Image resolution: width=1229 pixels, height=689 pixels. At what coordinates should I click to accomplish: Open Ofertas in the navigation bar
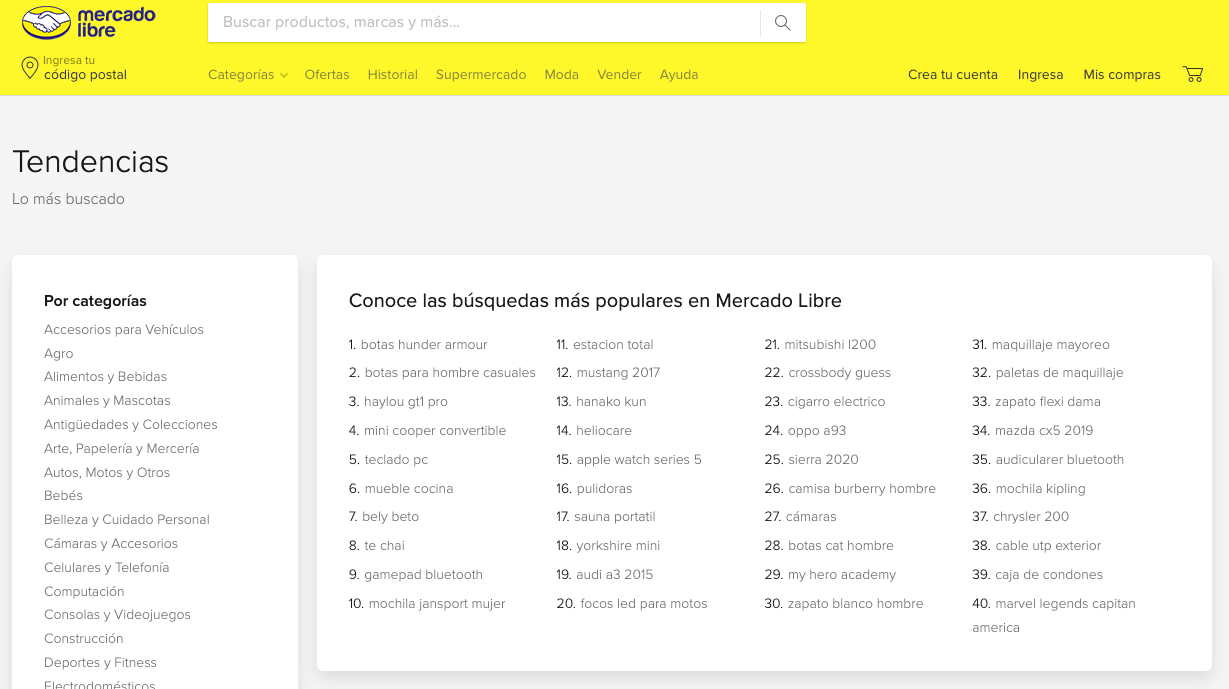click(327, 75)
